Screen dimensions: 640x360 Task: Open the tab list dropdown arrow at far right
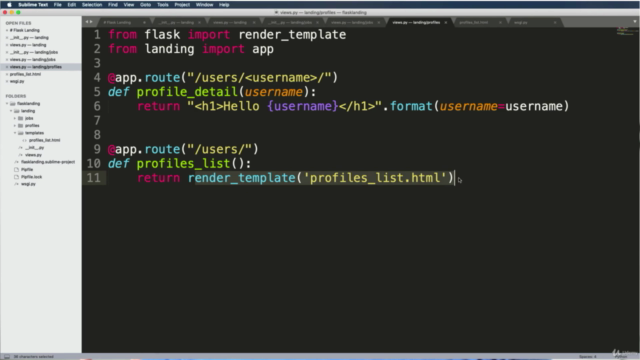click(635, 22)
